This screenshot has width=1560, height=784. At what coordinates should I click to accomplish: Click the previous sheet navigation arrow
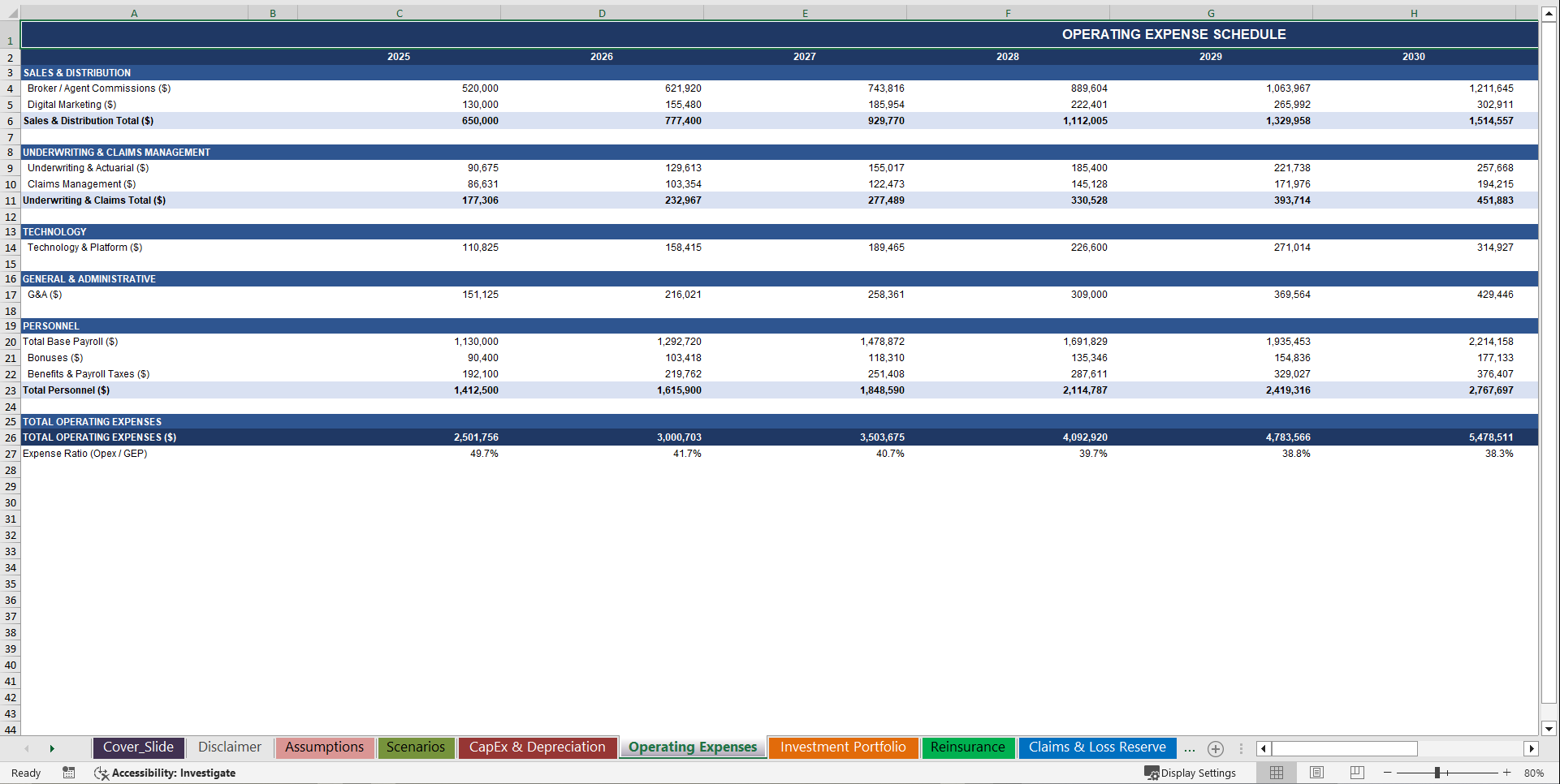[27, 747]
